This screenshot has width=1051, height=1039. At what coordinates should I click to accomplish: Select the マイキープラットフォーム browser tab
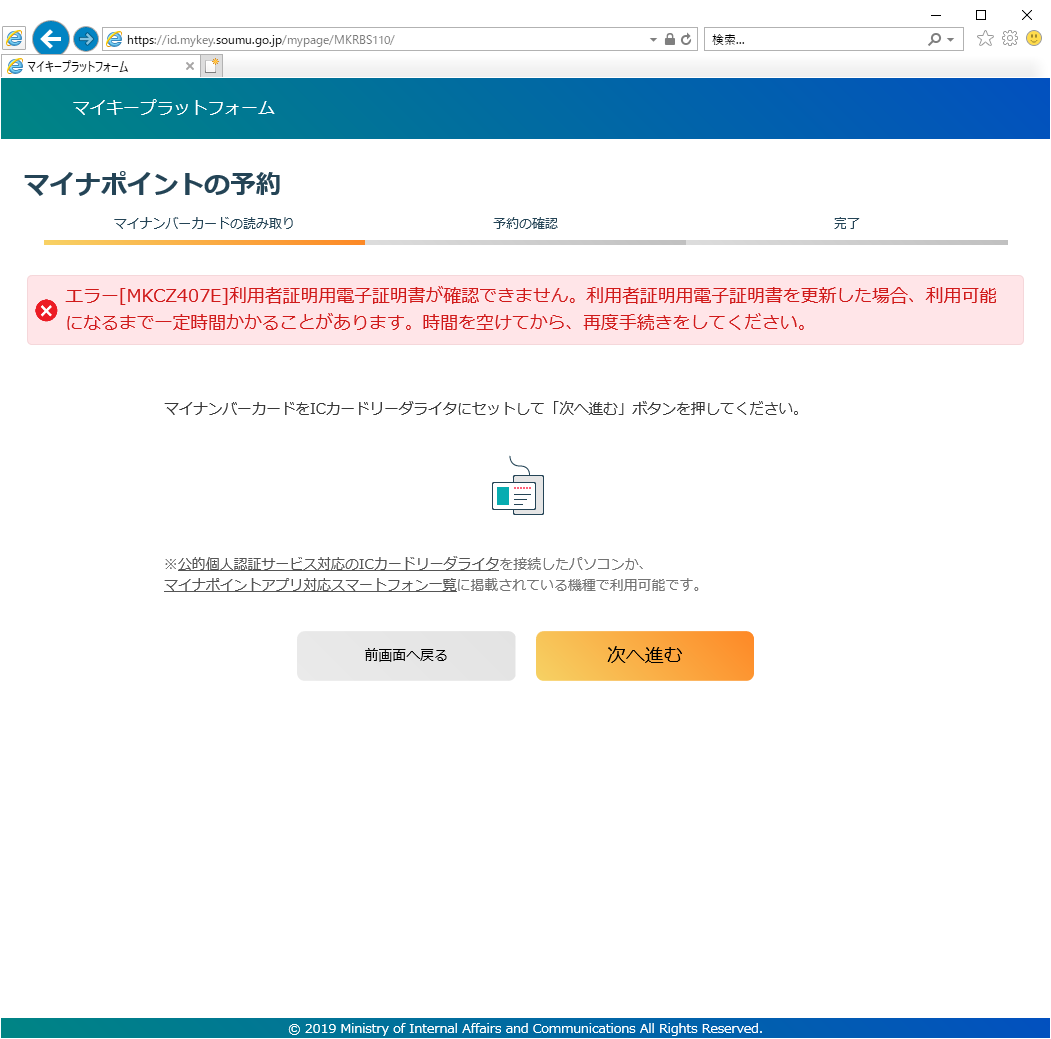point(95,66)
